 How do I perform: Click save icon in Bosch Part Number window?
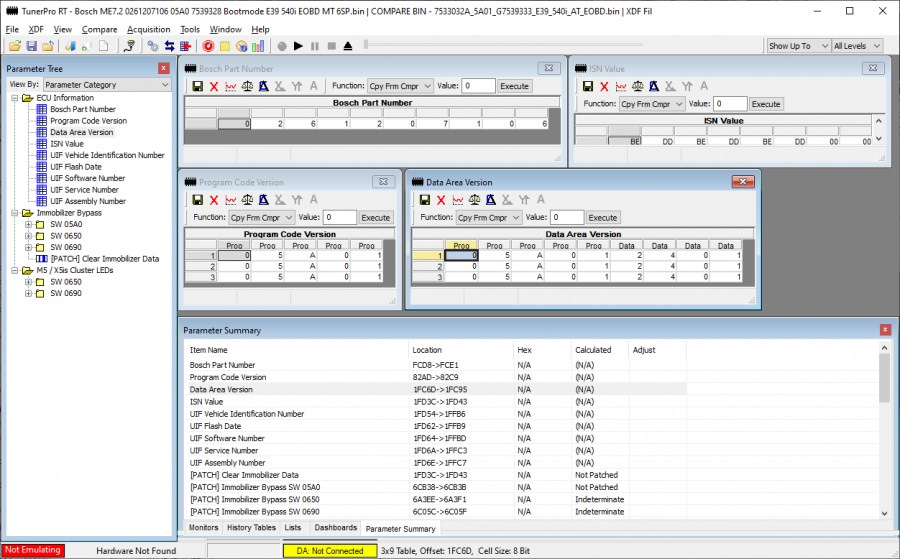point(197,86)
